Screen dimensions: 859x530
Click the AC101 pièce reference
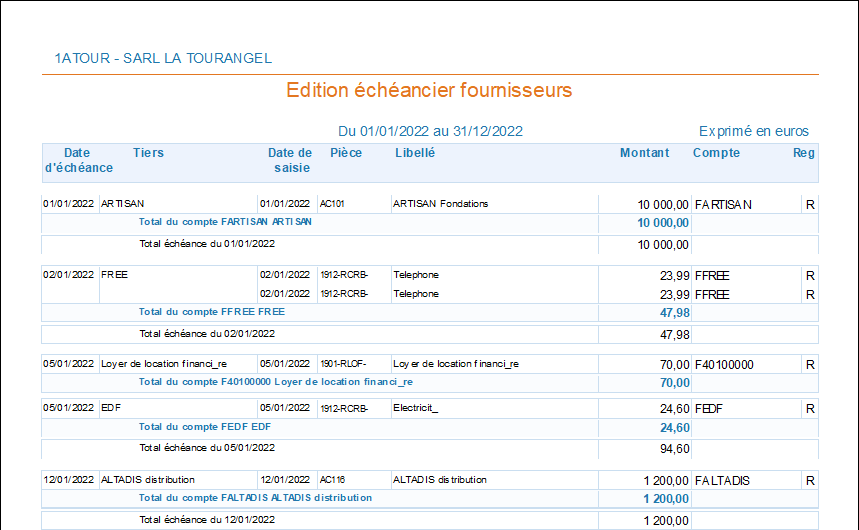(332, 204)
